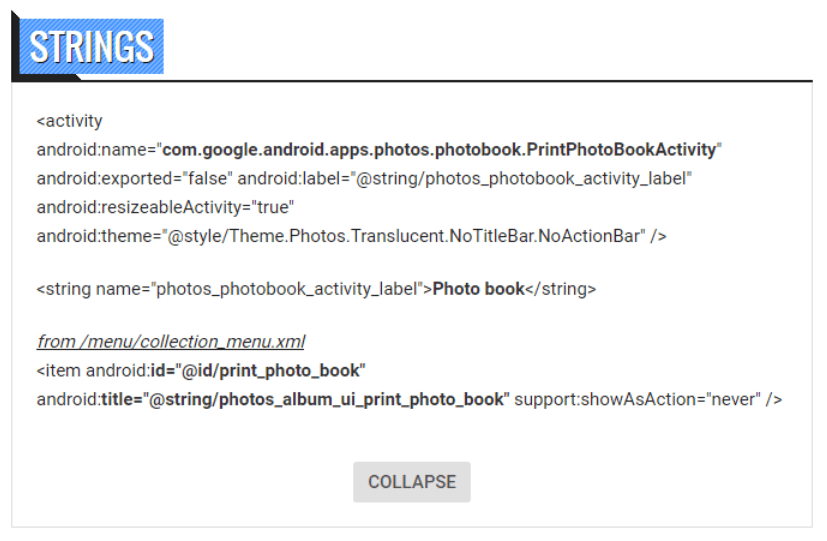Click the COLLAPSE button
Viewport: 827px width, 541px height.
[411, 482]
